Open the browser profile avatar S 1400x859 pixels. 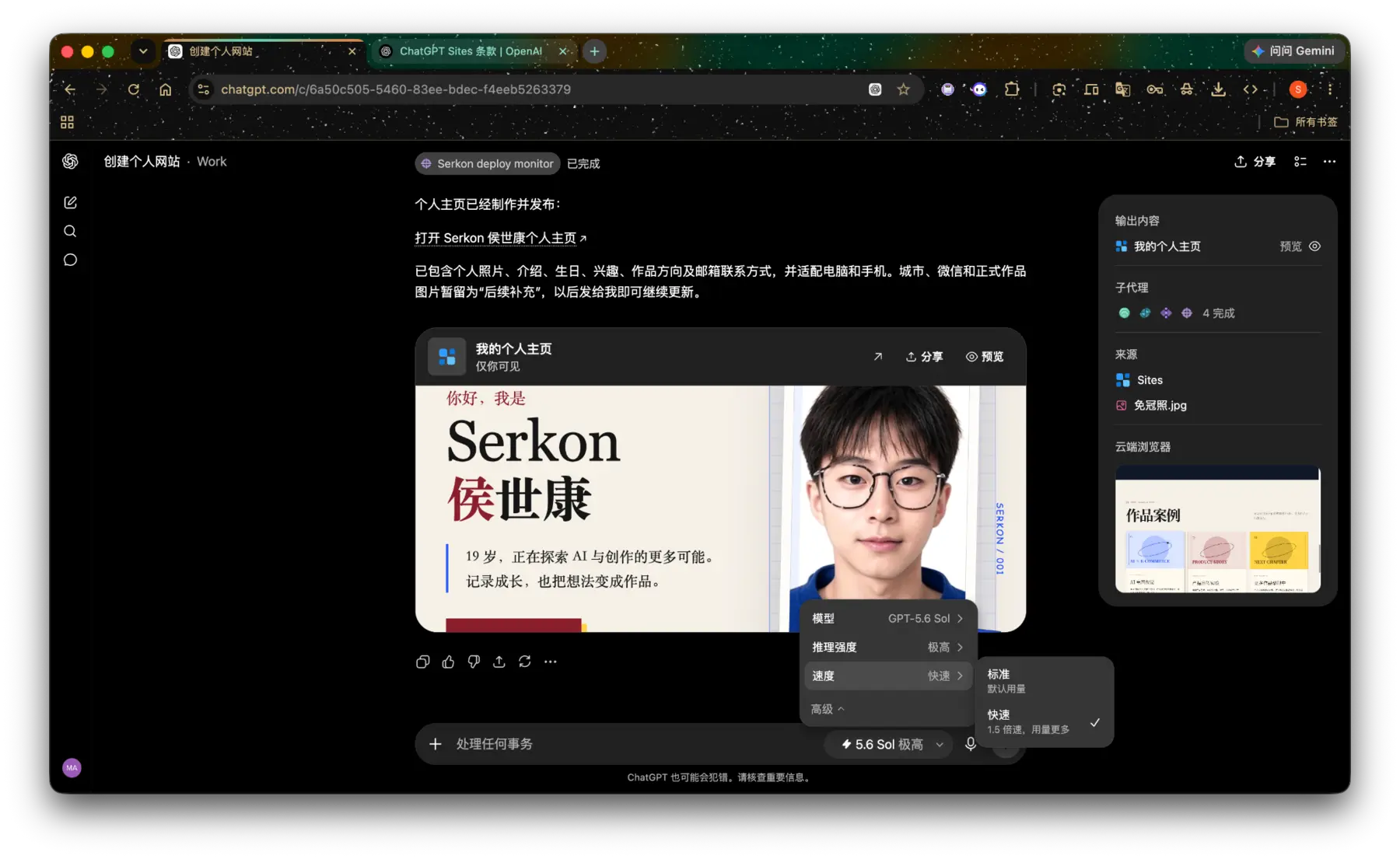click(1297, 89)
